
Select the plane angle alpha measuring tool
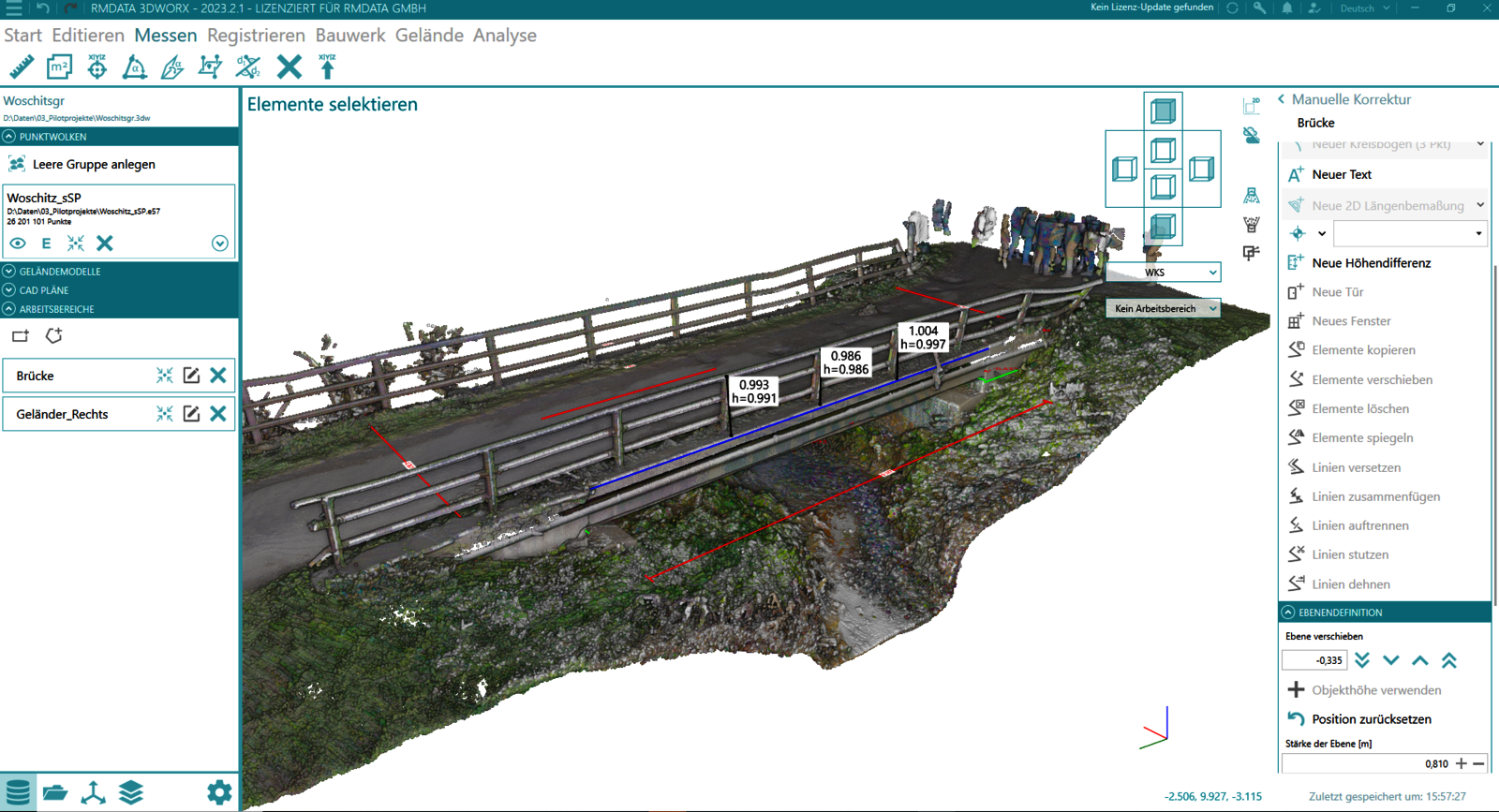[x=172, y=67]
